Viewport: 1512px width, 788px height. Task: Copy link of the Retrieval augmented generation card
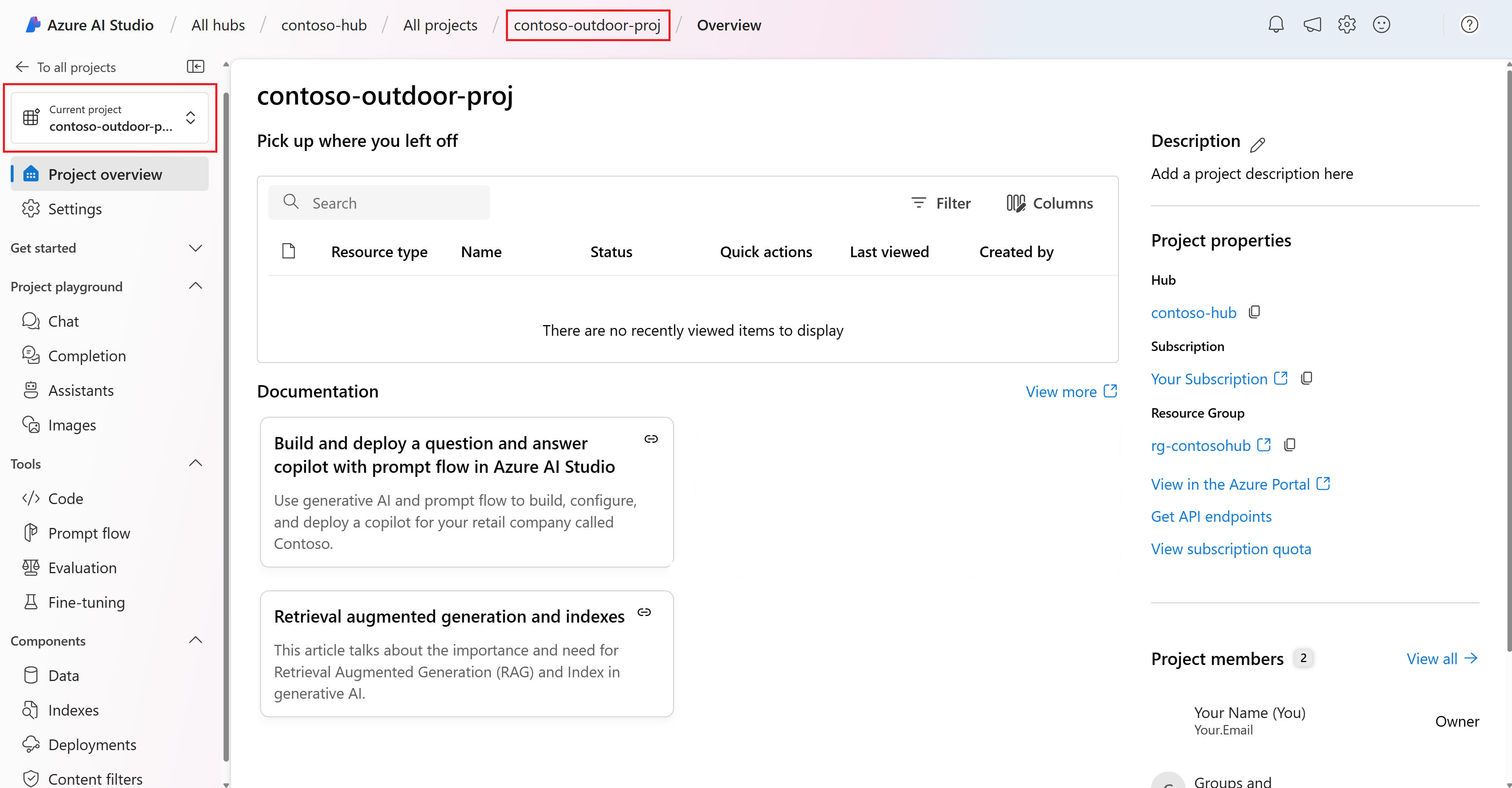coord(645,612)
